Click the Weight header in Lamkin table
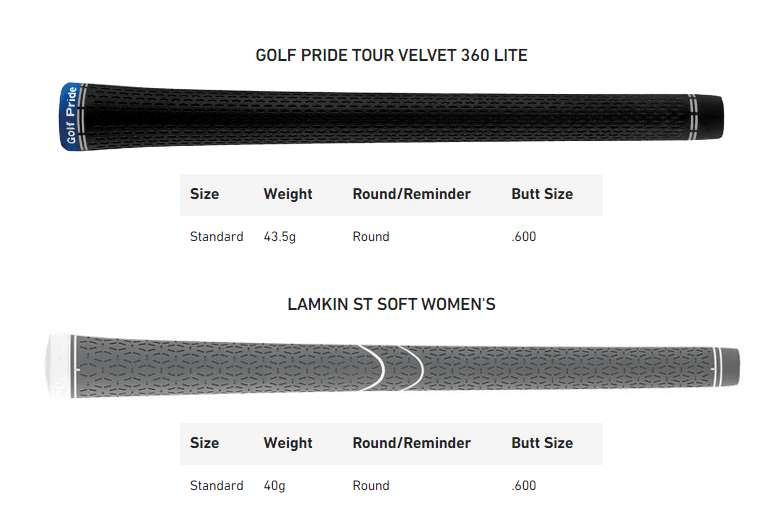 288,443
